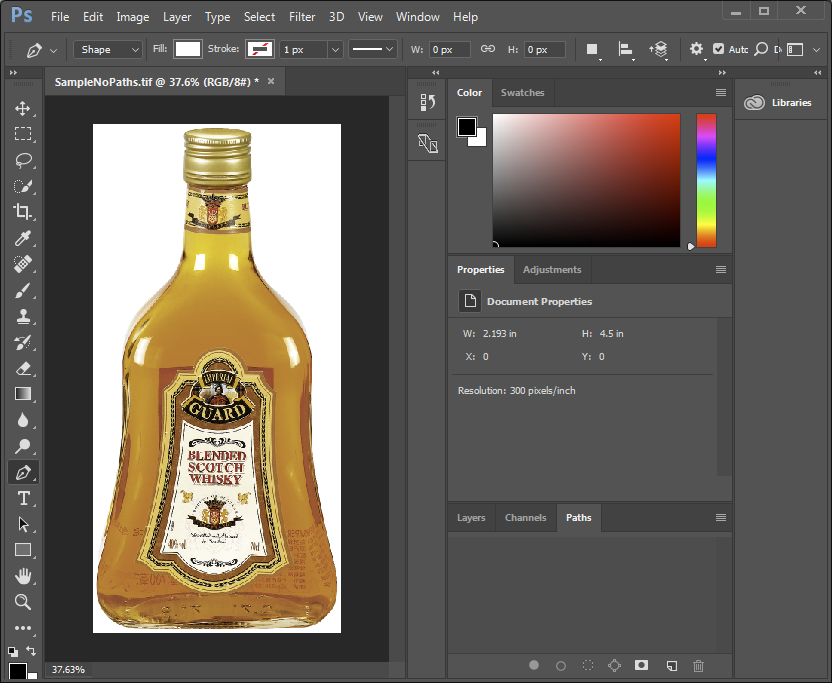Click the options bar search icon
Image resolution: width=832 pixels, height=683 pixels.
(761, 49)
